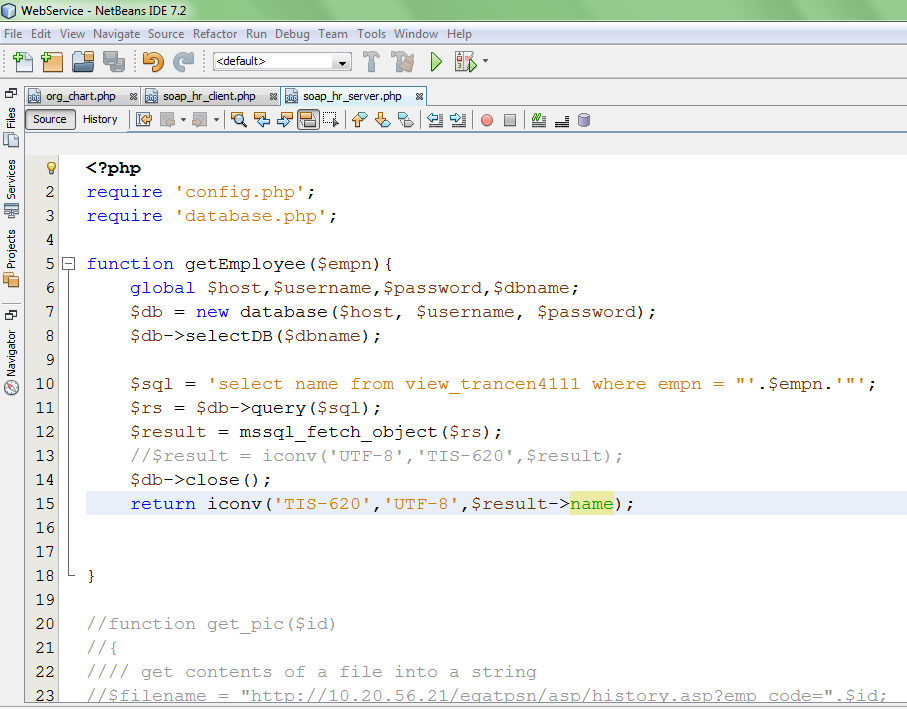Click the History view button
The image size is (907, 709).
[100, 119]
